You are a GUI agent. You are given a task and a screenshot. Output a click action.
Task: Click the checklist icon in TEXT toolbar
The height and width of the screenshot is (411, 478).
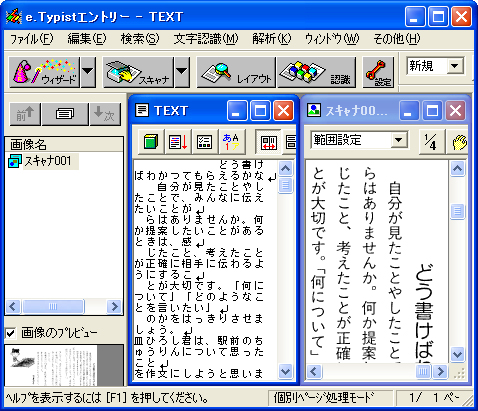click(204, 141)
